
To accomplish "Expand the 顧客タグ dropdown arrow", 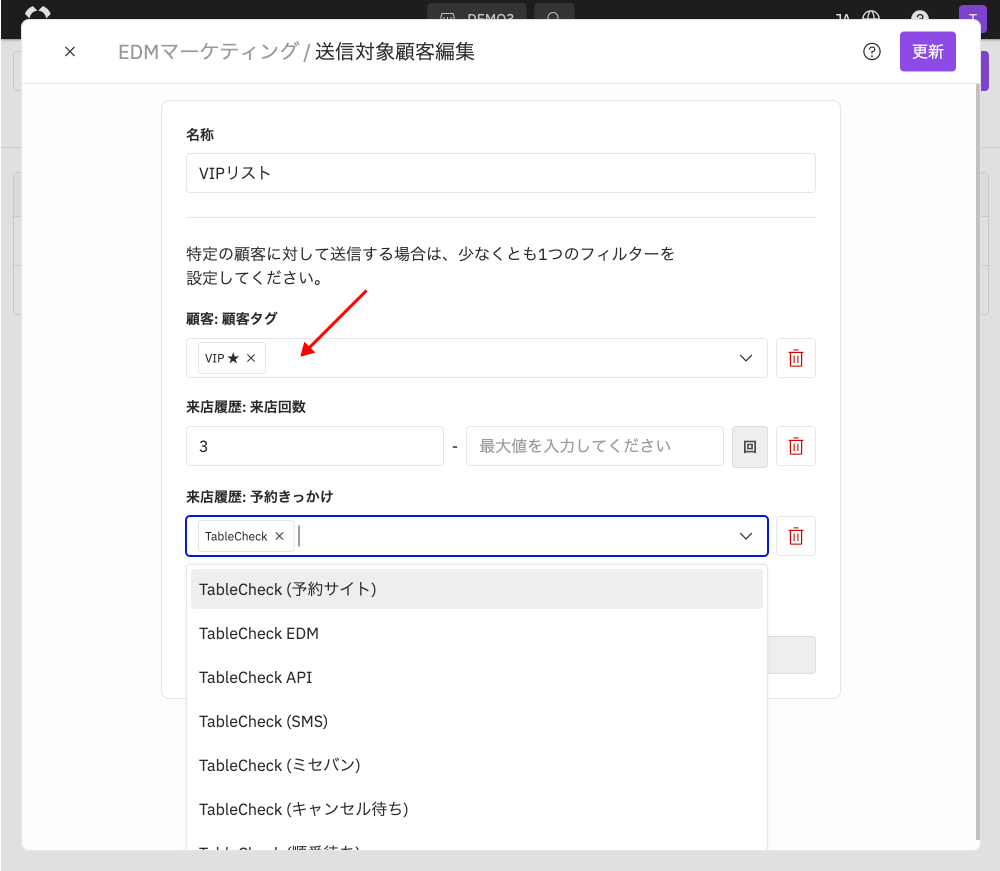I will coord(746,358).
